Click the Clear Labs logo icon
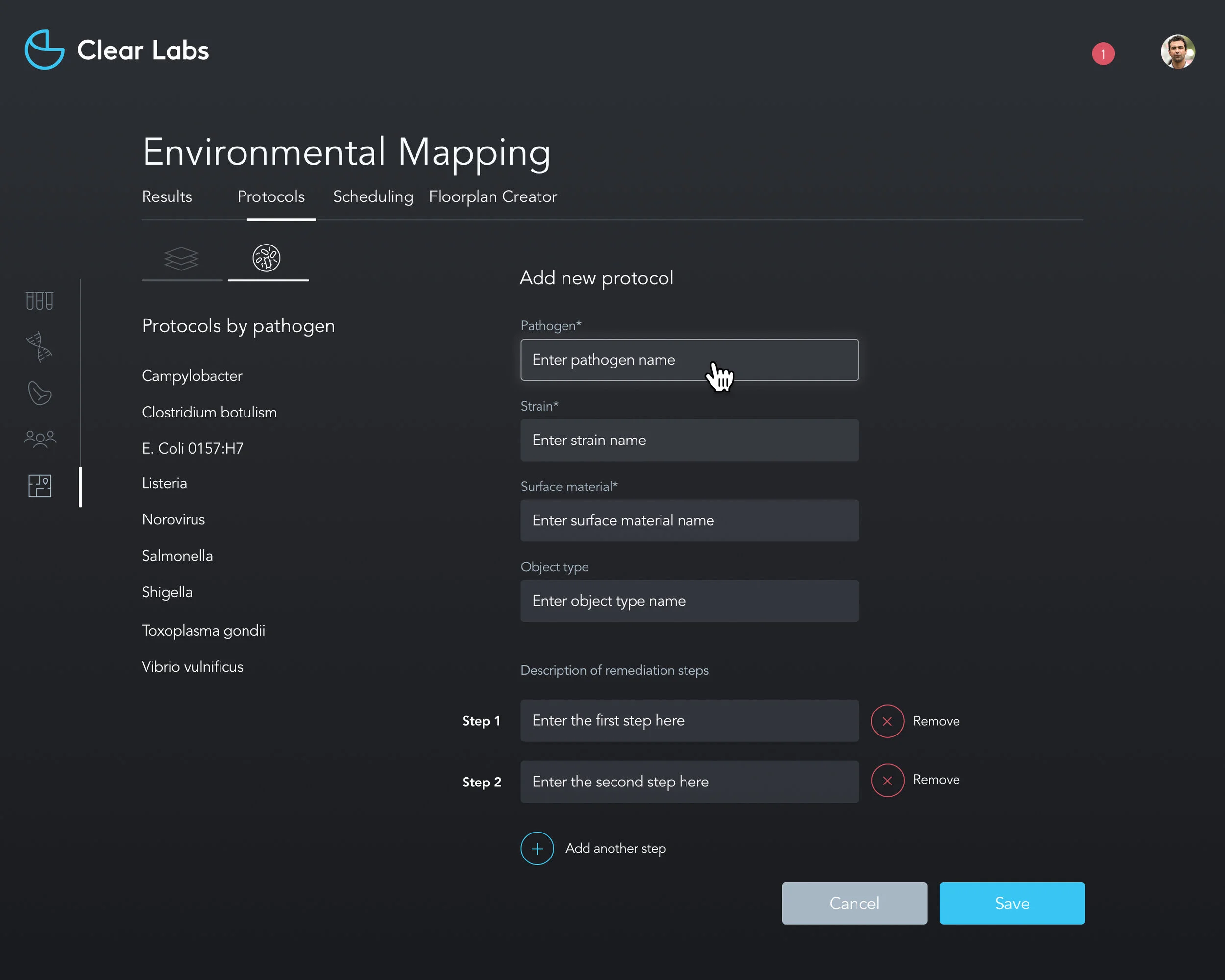1225x980 pixels. click(x=44, y=50)
